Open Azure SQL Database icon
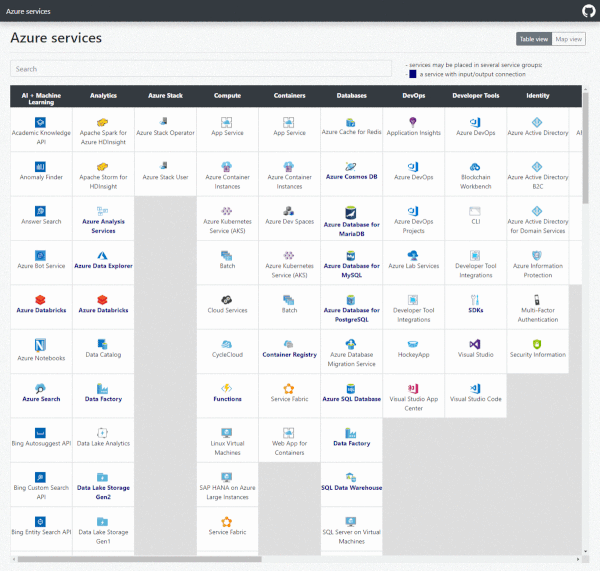The height and width of the screenshot is (571, 600). (x=351, y=389)
